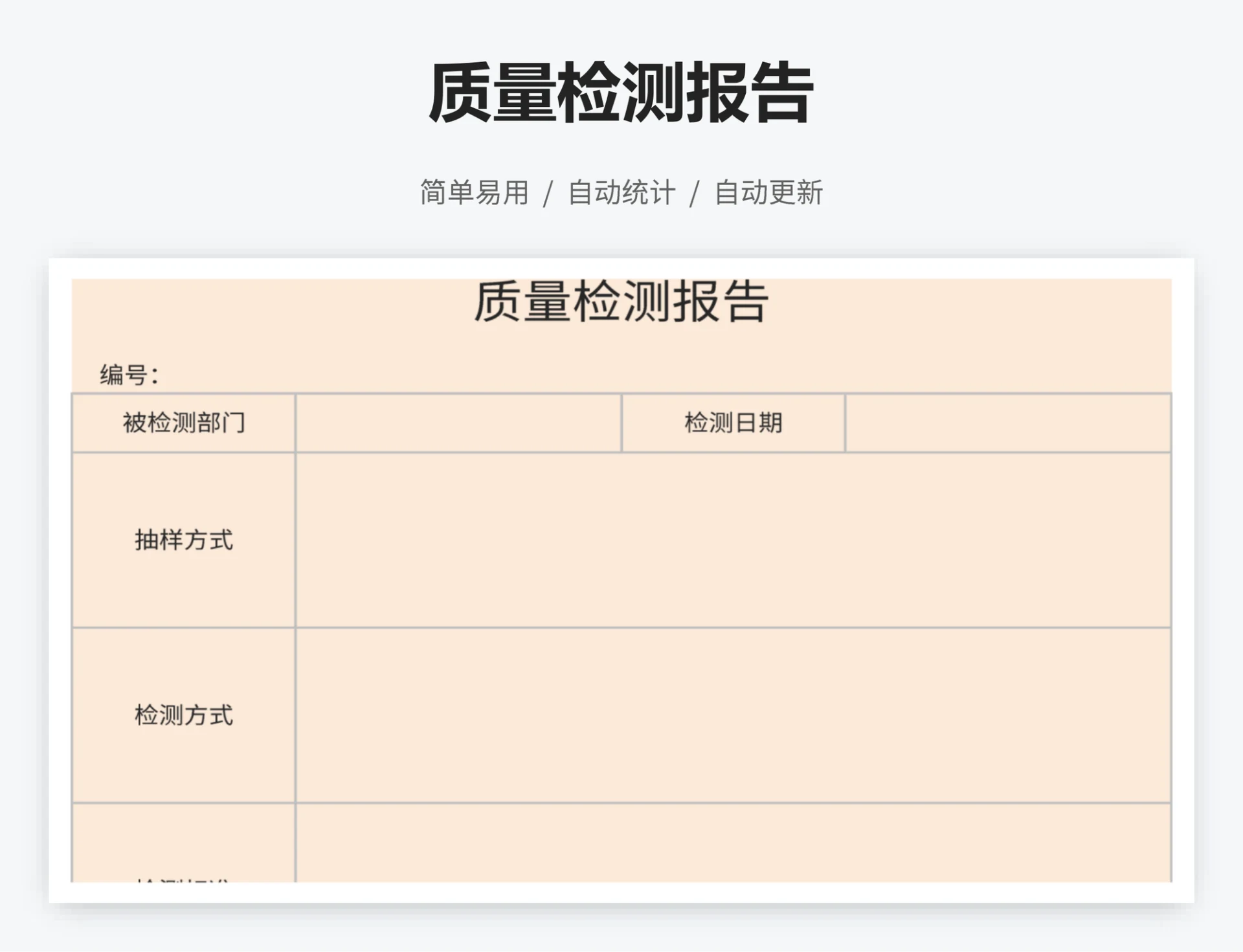Click the gray page background outside the template
The height and width of the screenshot is (952, 1243).
[1217, 129]
